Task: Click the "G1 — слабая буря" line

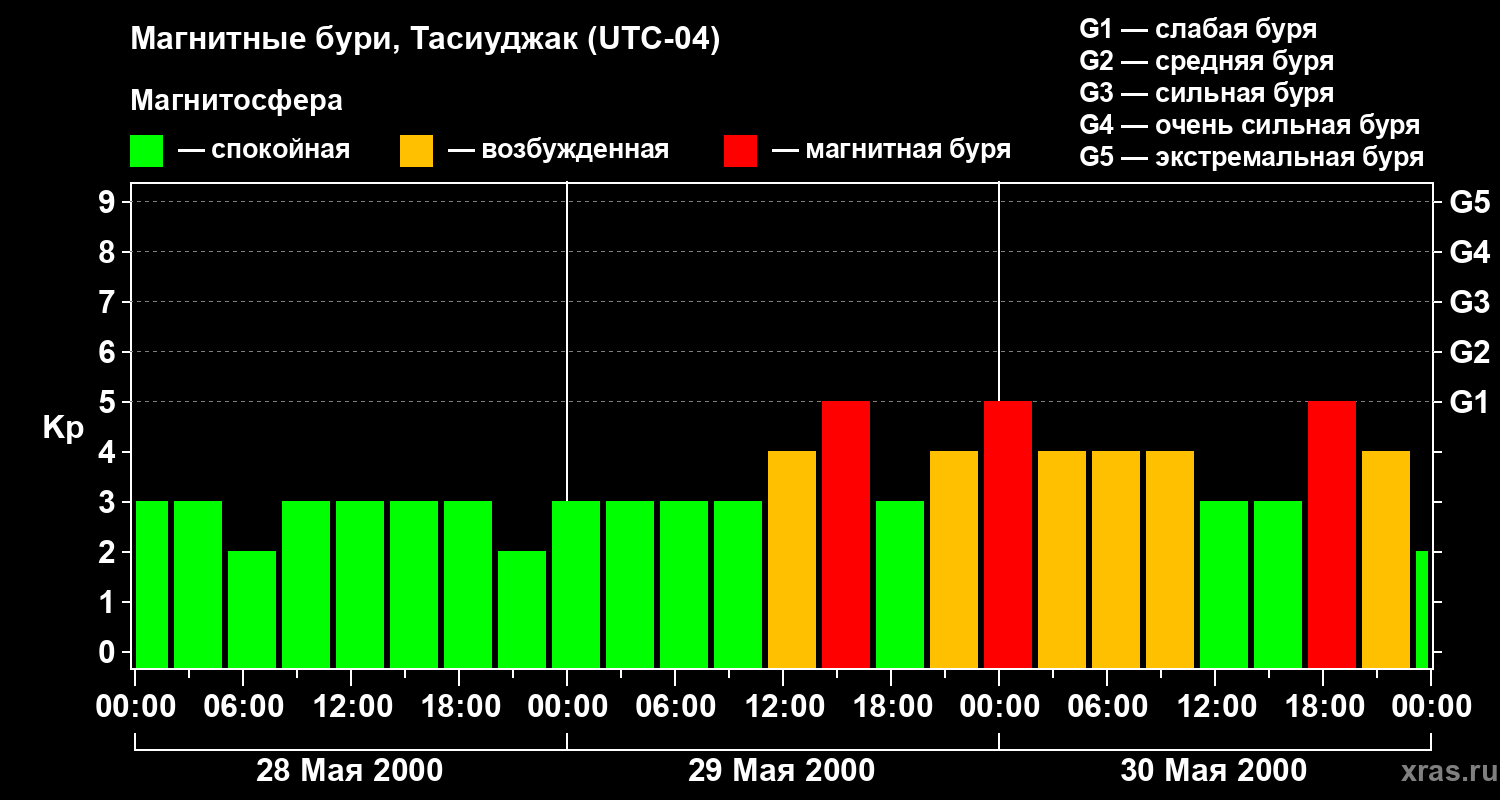Action: (x=1198, y=29)
